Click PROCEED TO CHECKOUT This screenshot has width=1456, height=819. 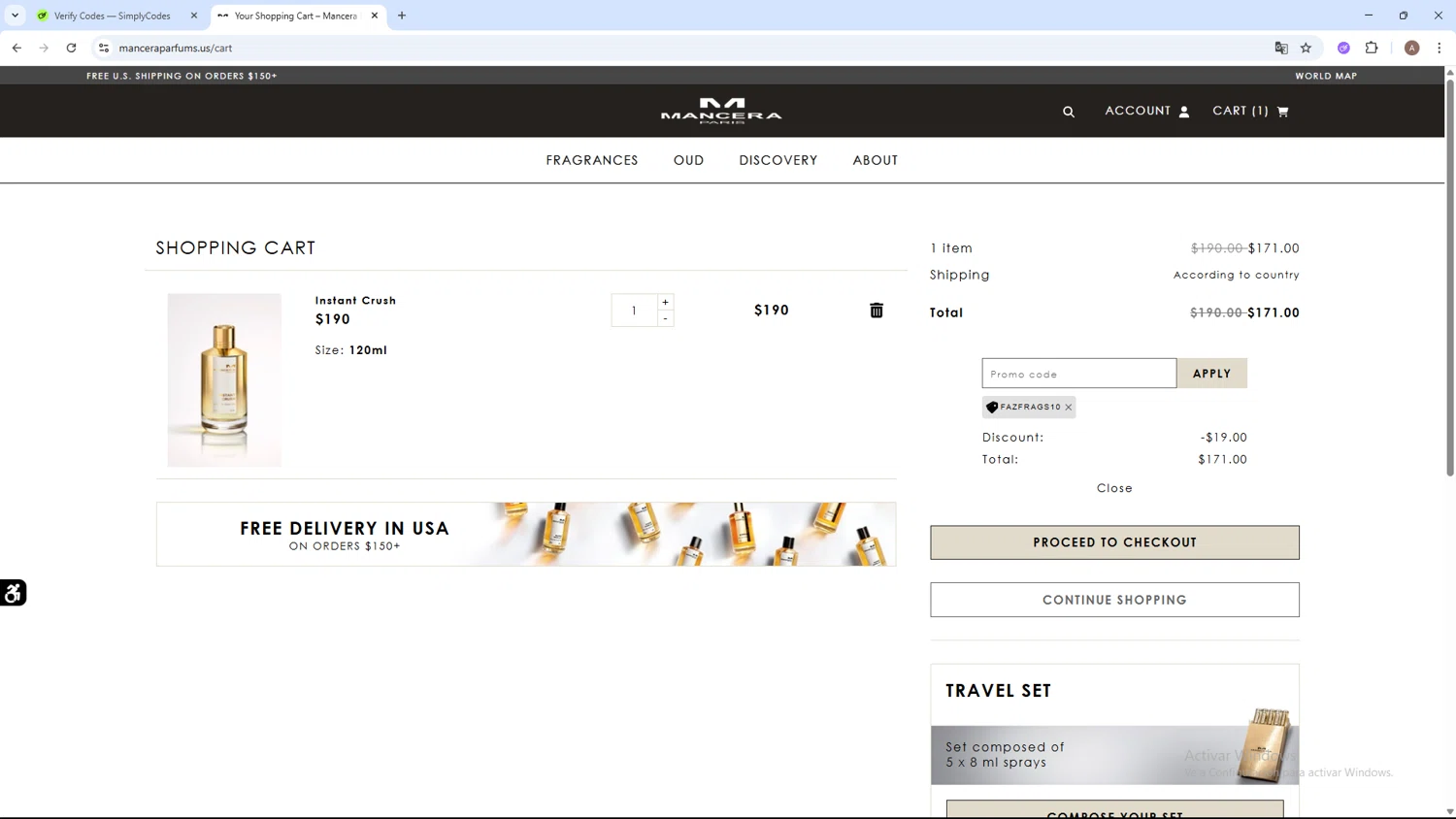click(1114, 542)
